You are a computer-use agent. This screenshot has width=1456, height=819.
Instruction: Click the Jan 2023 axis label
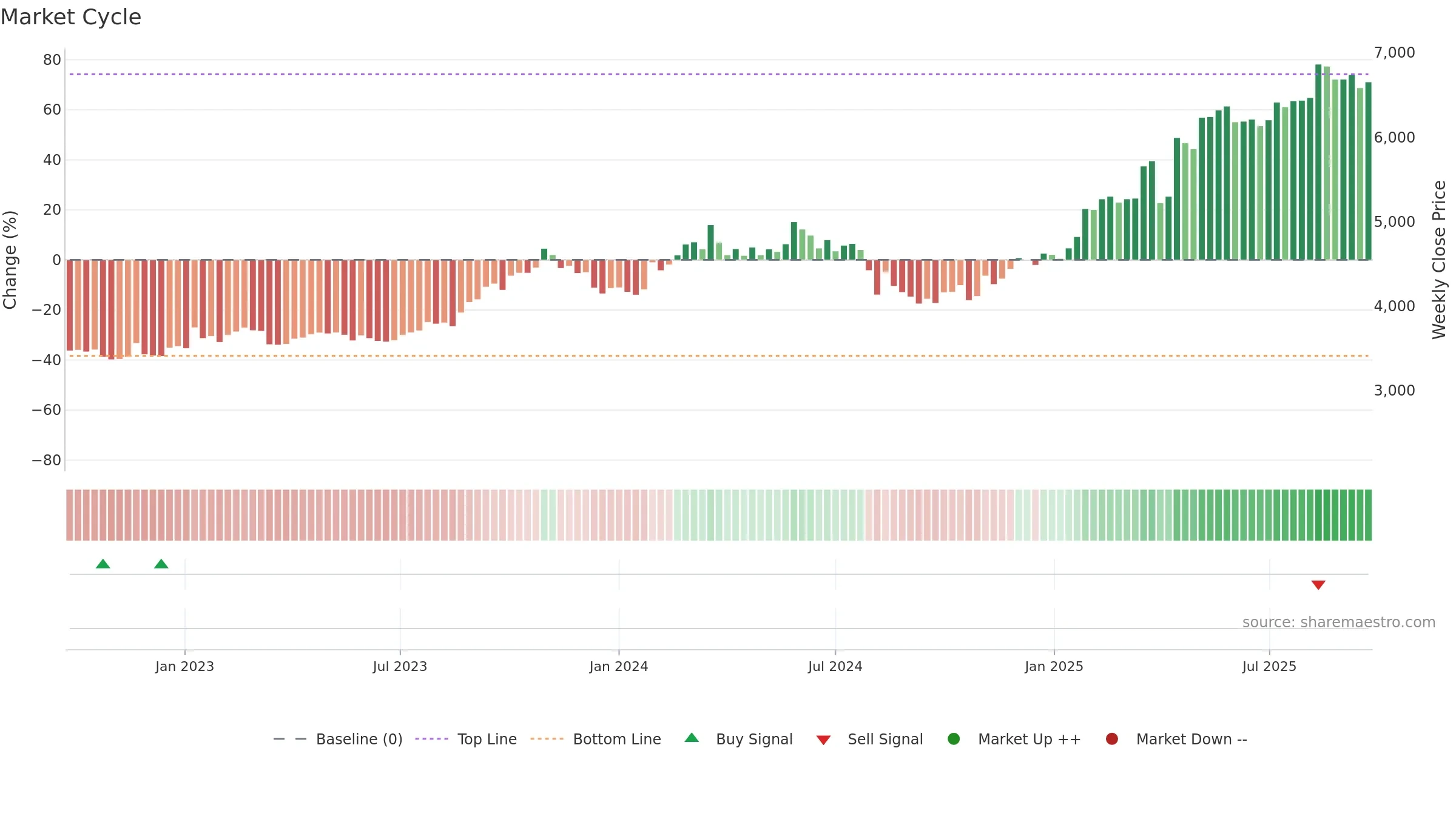coord(184,667)
